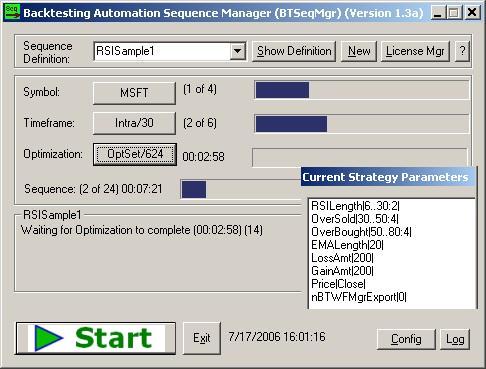Viewport: 486px width, 369px height.
Task: Select nBTWFMgrExport|0| parameter line
Action: pos(359,297)
